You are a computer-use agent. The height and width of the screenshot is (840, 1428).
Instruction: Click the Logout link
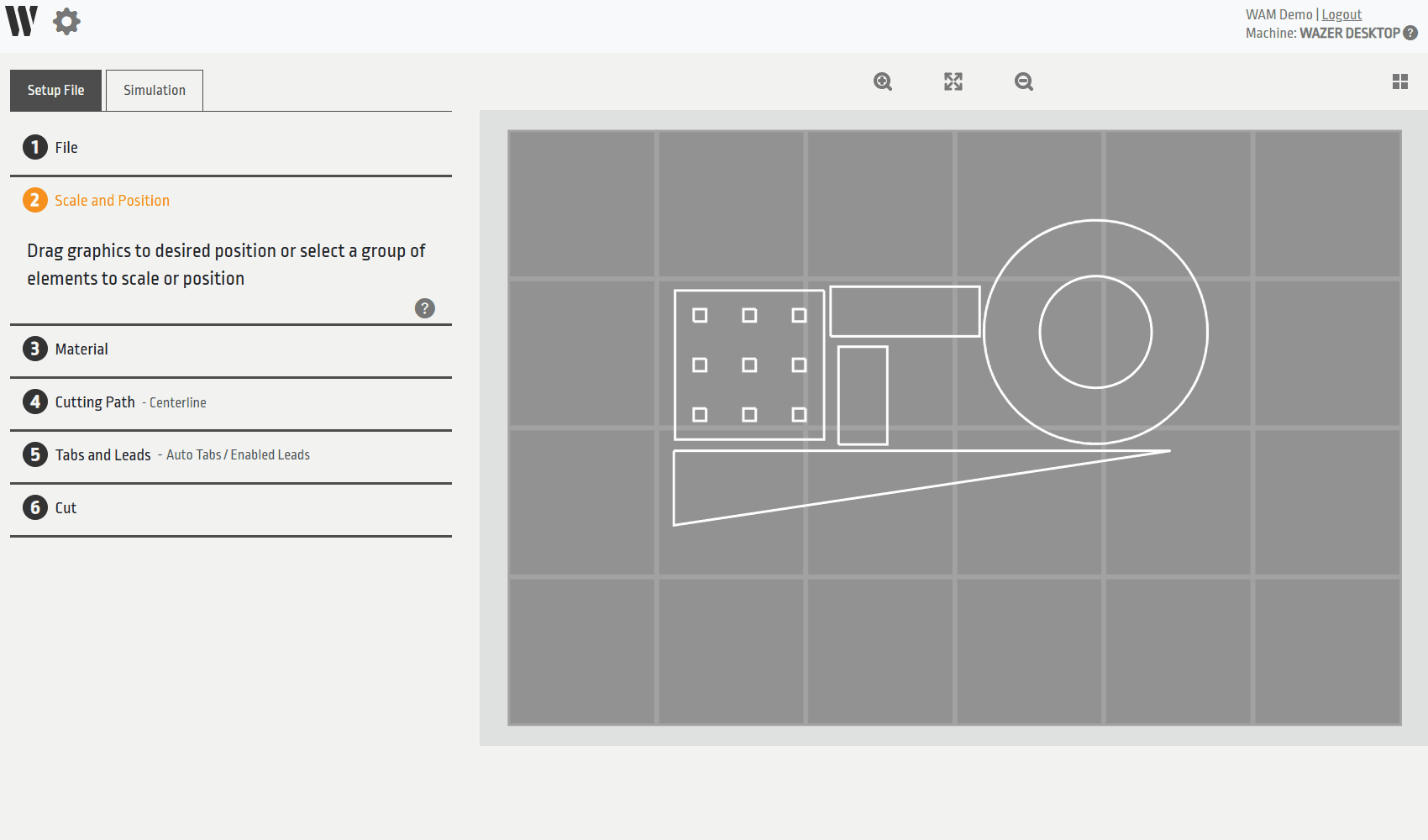tap(1341, 14)
